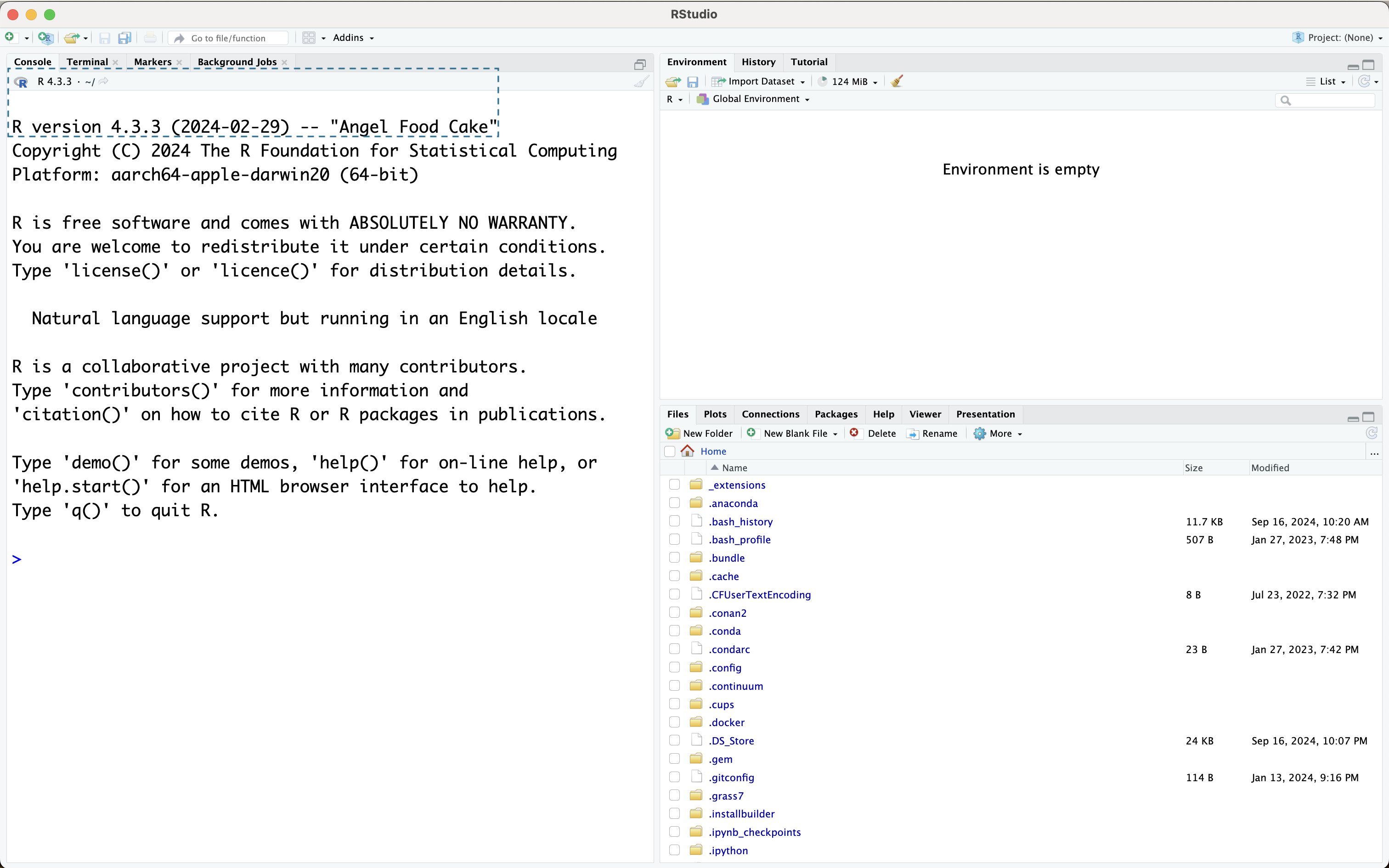Click the Rename file icon
The width and height of the screenshot is (1389, 868).
click(x=913, y=434)
